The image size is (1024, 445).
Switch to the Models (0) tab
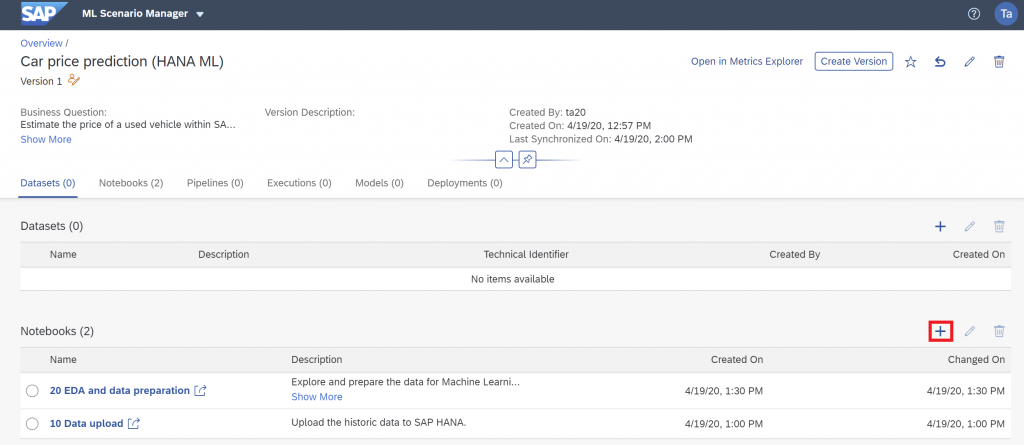pos(379,183)
